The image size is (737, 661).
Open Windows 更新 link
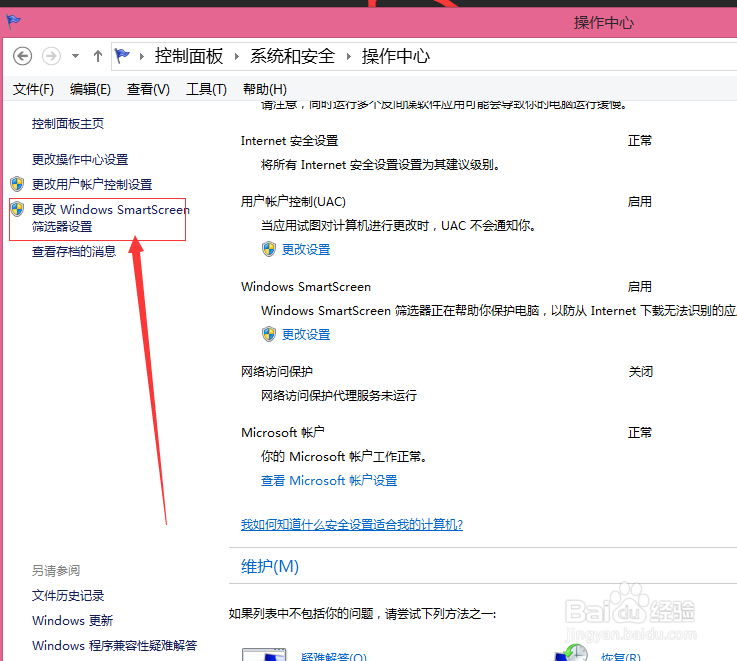click(72, 621)
